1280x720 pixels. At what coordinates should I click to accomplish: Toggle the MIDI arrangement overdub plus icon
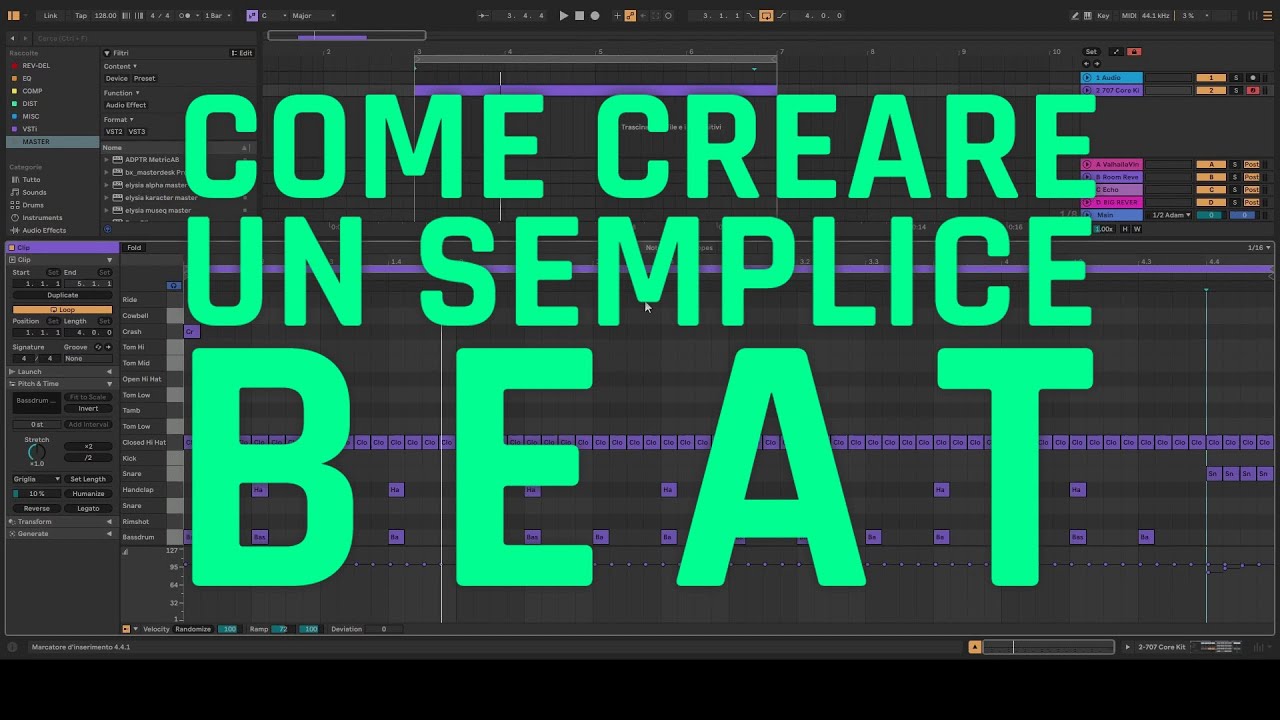coord(617,16)
